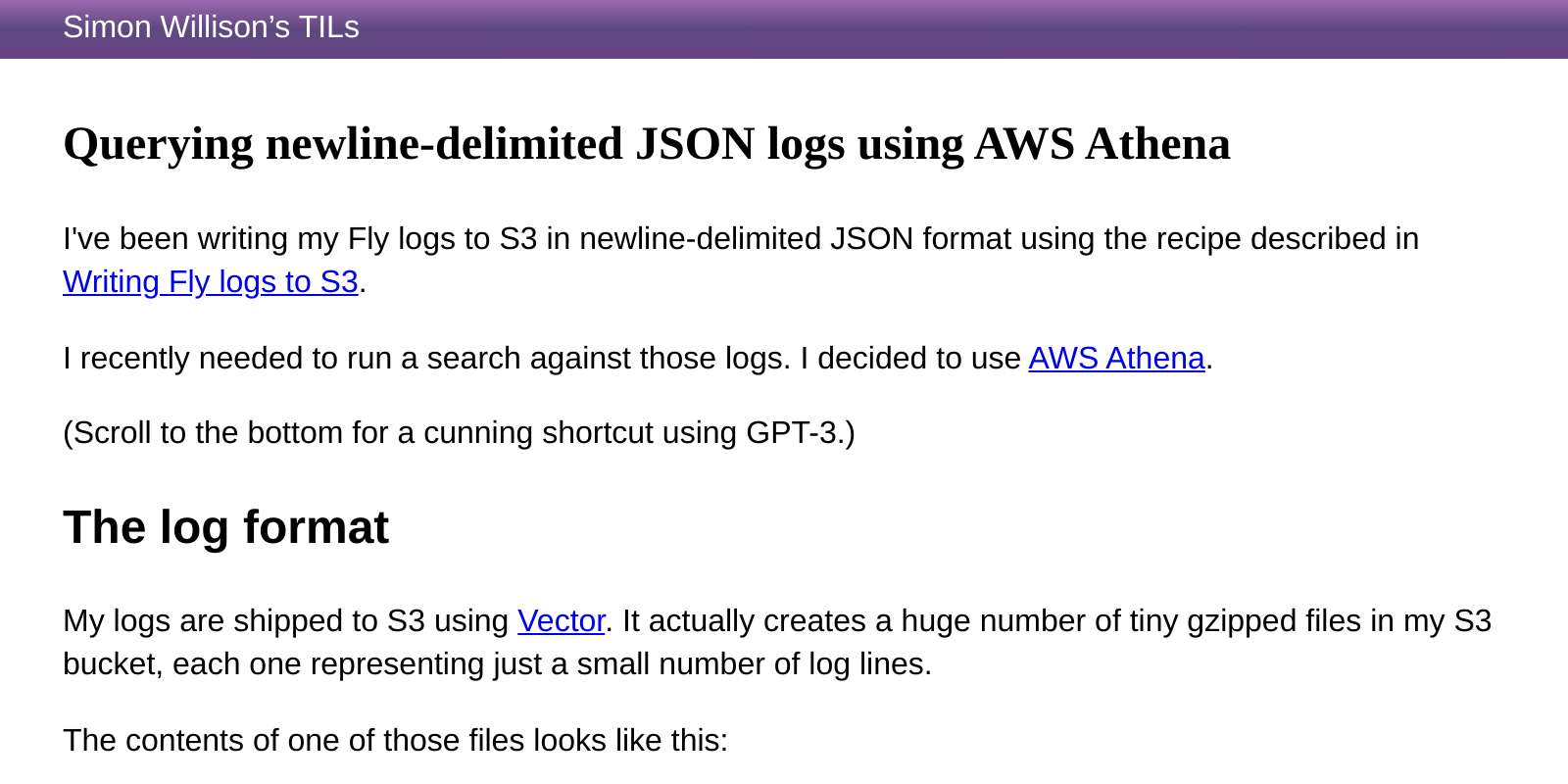Screen dimensions: 1568x784
Task: Click the word 'JSON' in the main title
Action: click(696, 144)
